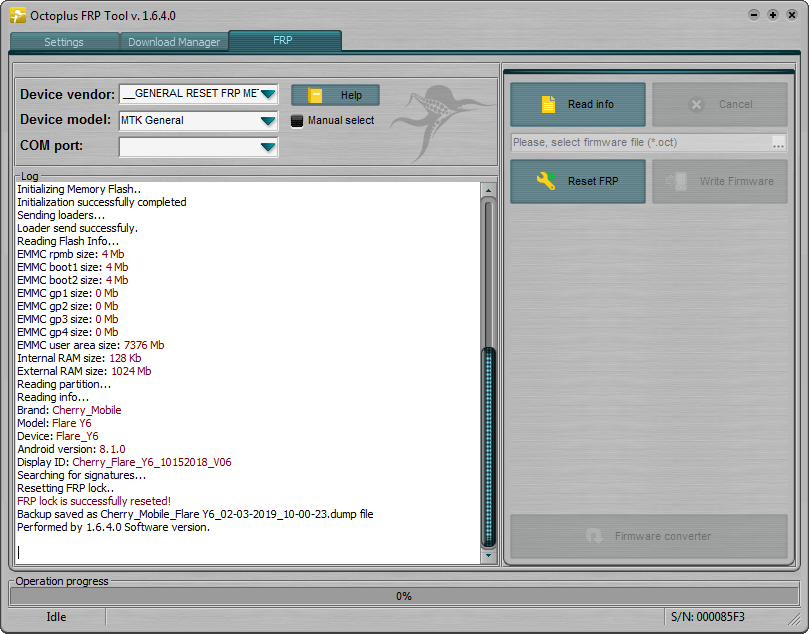Click the firmware file path field
Viewport: 809px width, 634px height.
[x=641, y=142]
